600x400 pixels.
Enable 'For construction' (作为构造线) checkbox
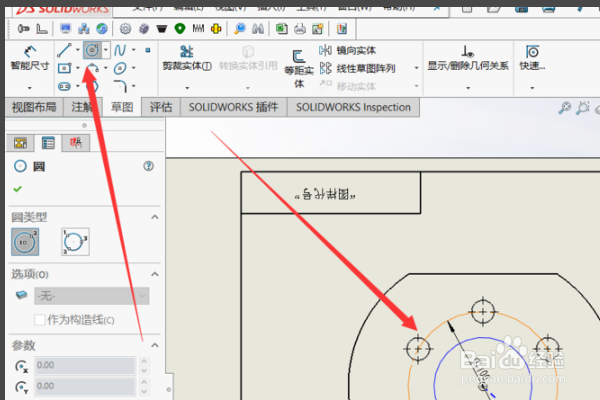pos(39,320)
